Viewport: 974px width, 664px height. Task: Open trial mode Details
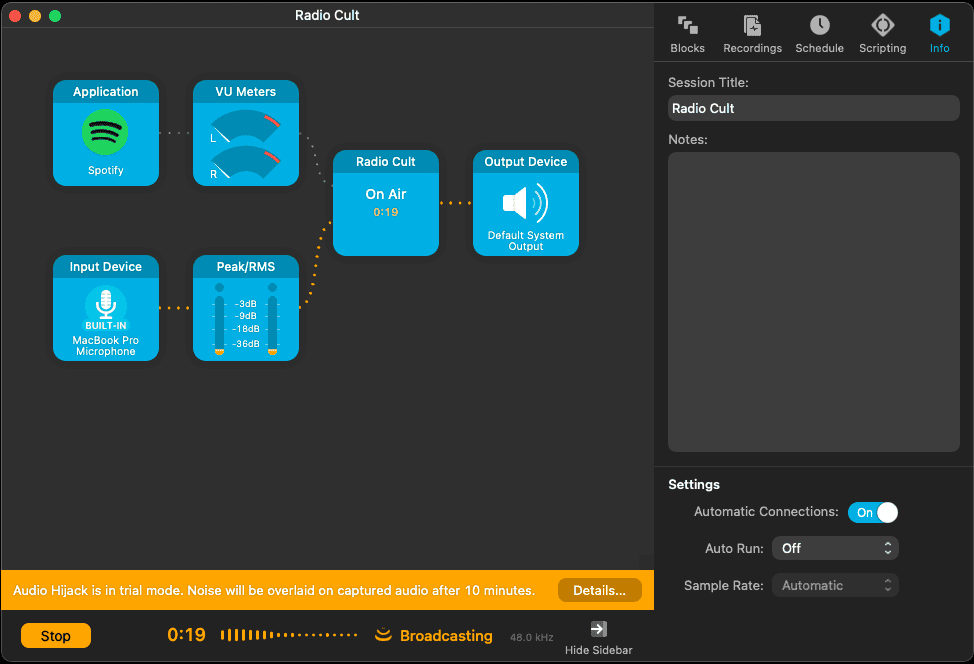click(x=599, y=590)
